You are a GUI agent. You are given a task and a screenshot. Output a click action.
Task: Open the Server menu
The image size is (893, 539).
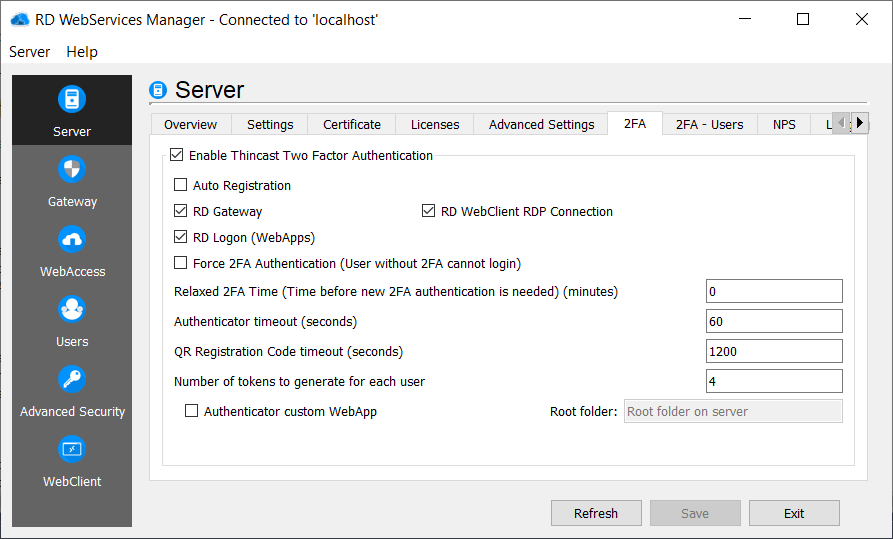coord(29,51)
